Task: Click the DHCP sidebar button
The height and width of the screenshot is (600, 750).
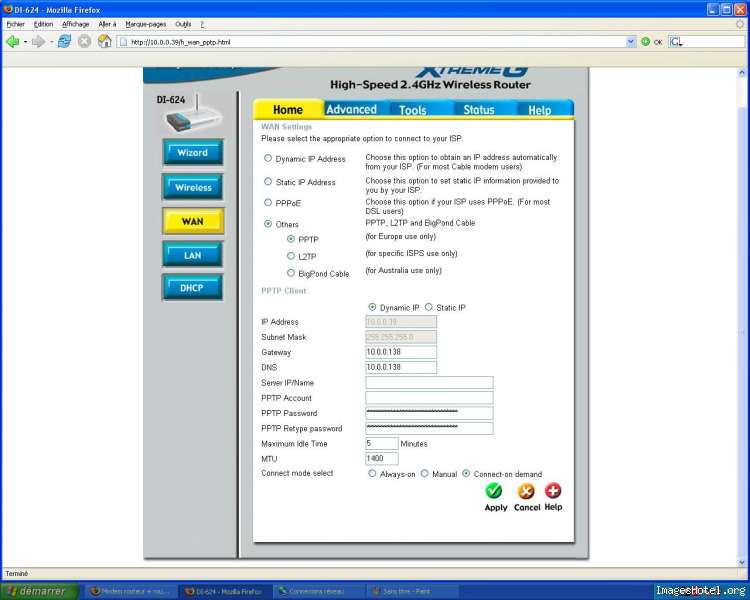Action: [192, 288]
